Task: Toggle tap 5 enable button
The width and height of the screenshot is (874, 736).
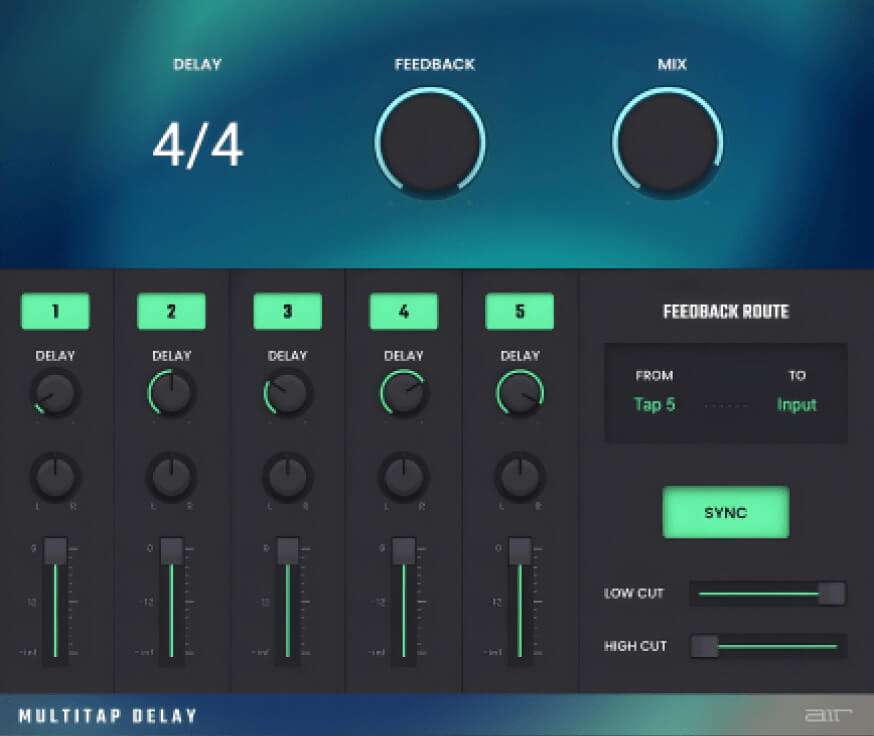Action: pos(519,311)
